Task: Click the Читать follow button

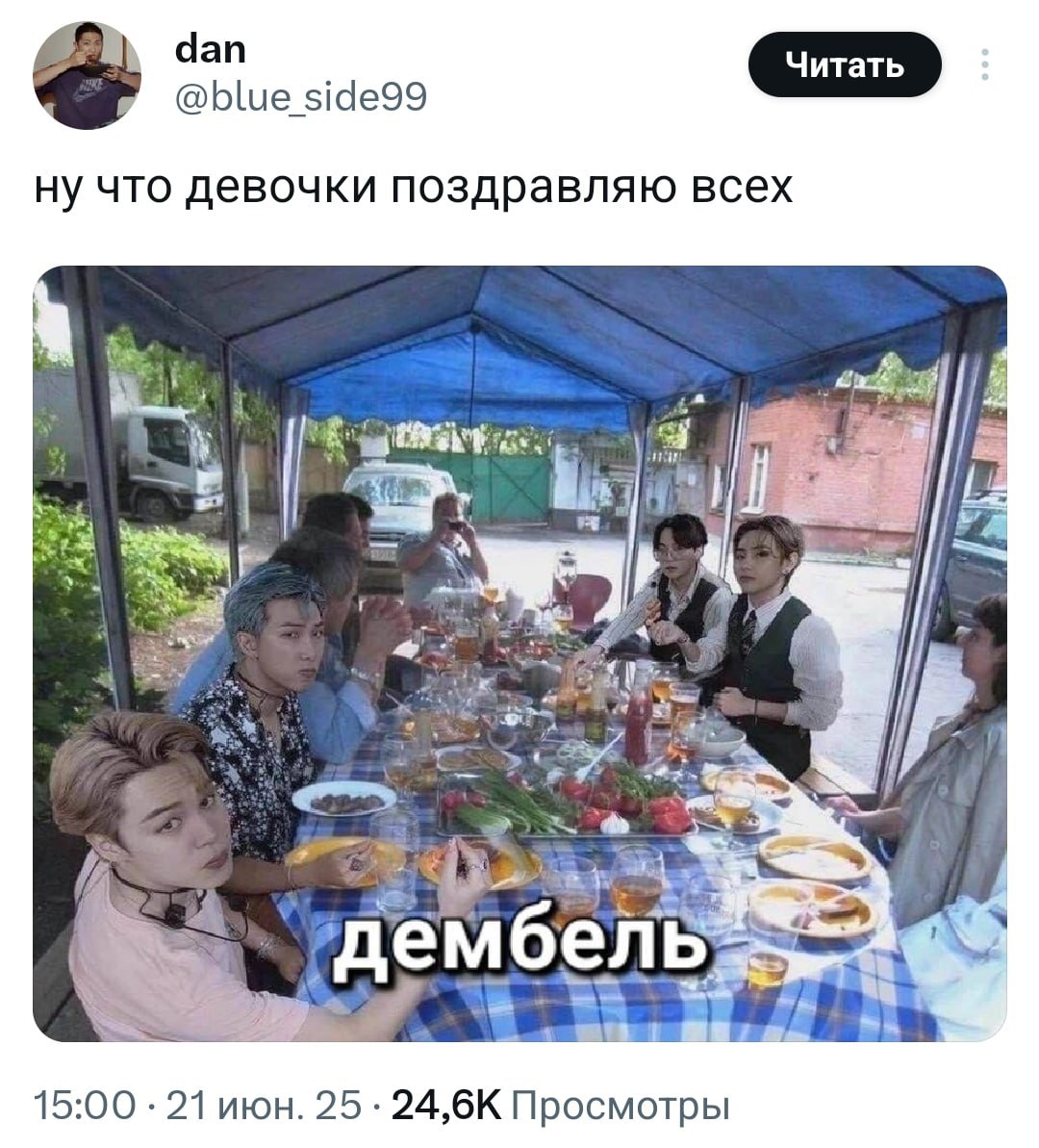Action: click(x=845, y=64)
